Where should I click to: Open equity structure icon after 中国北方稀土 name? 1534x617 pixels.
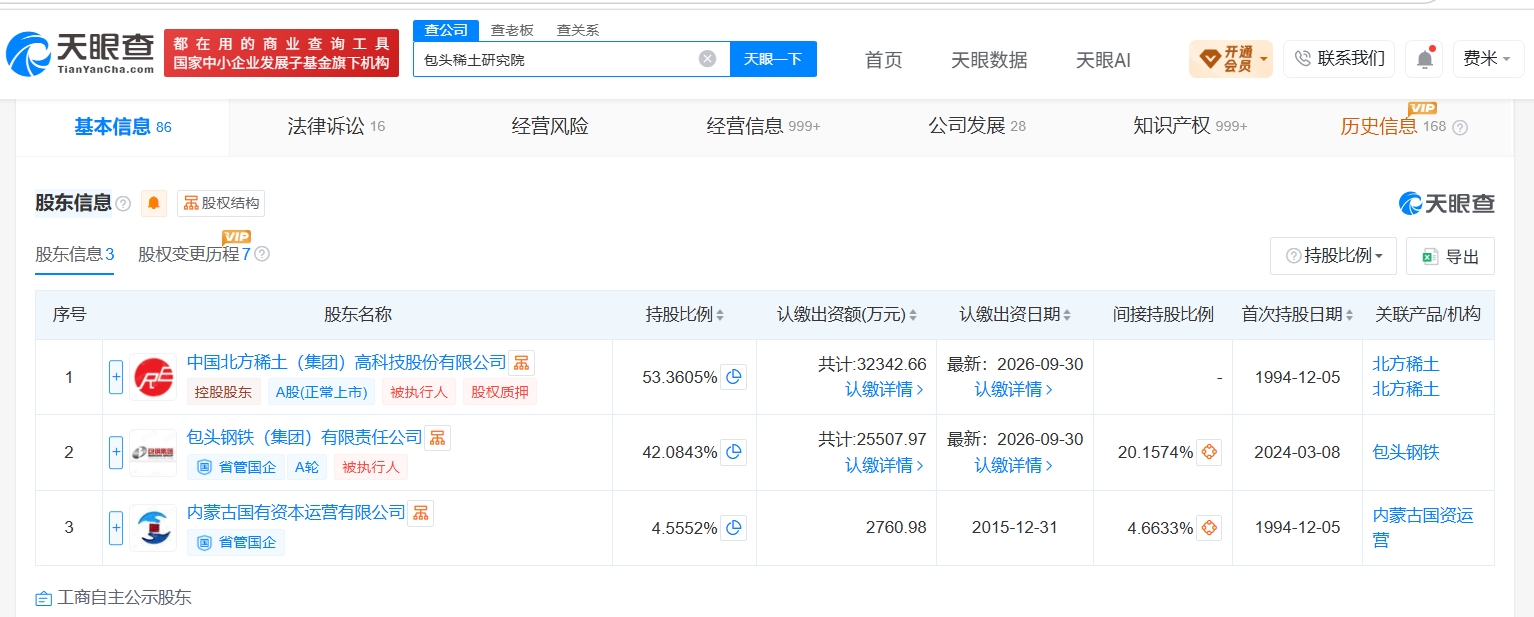521,362
